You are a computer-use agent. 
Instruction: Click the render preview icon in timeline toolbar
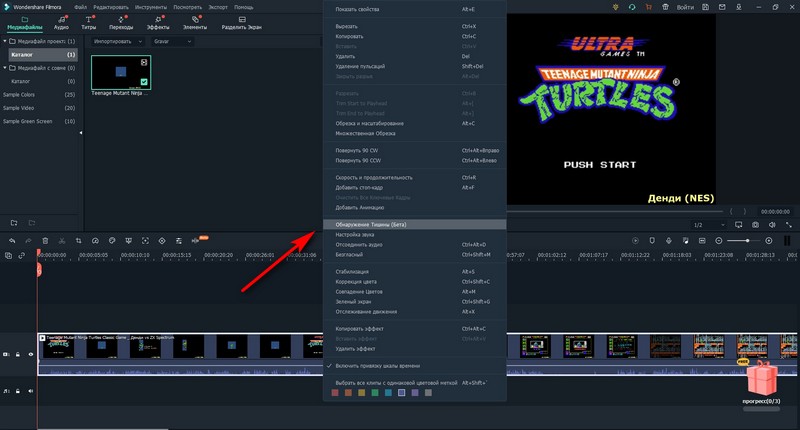635,240
